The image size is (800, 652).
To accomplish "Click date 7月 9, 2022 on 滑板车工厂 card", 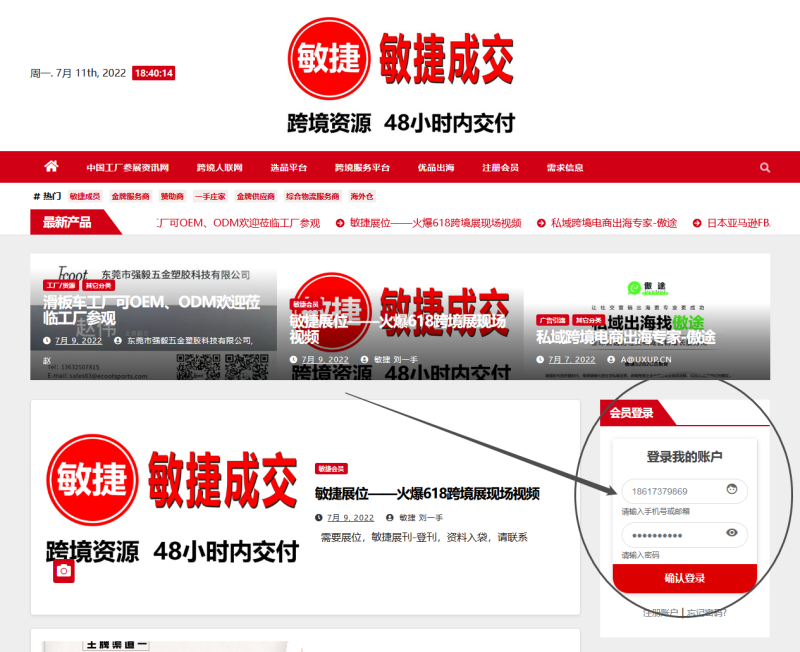I will coord(79,340).
